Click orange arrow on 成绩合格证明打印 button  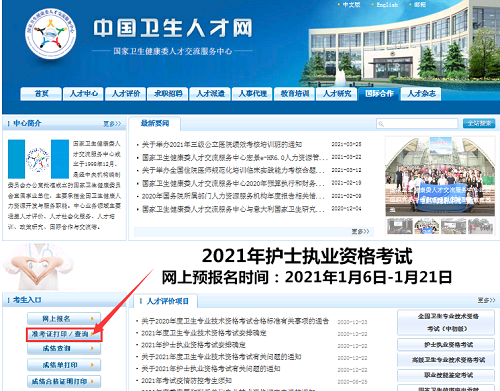[x=92, y=381]
